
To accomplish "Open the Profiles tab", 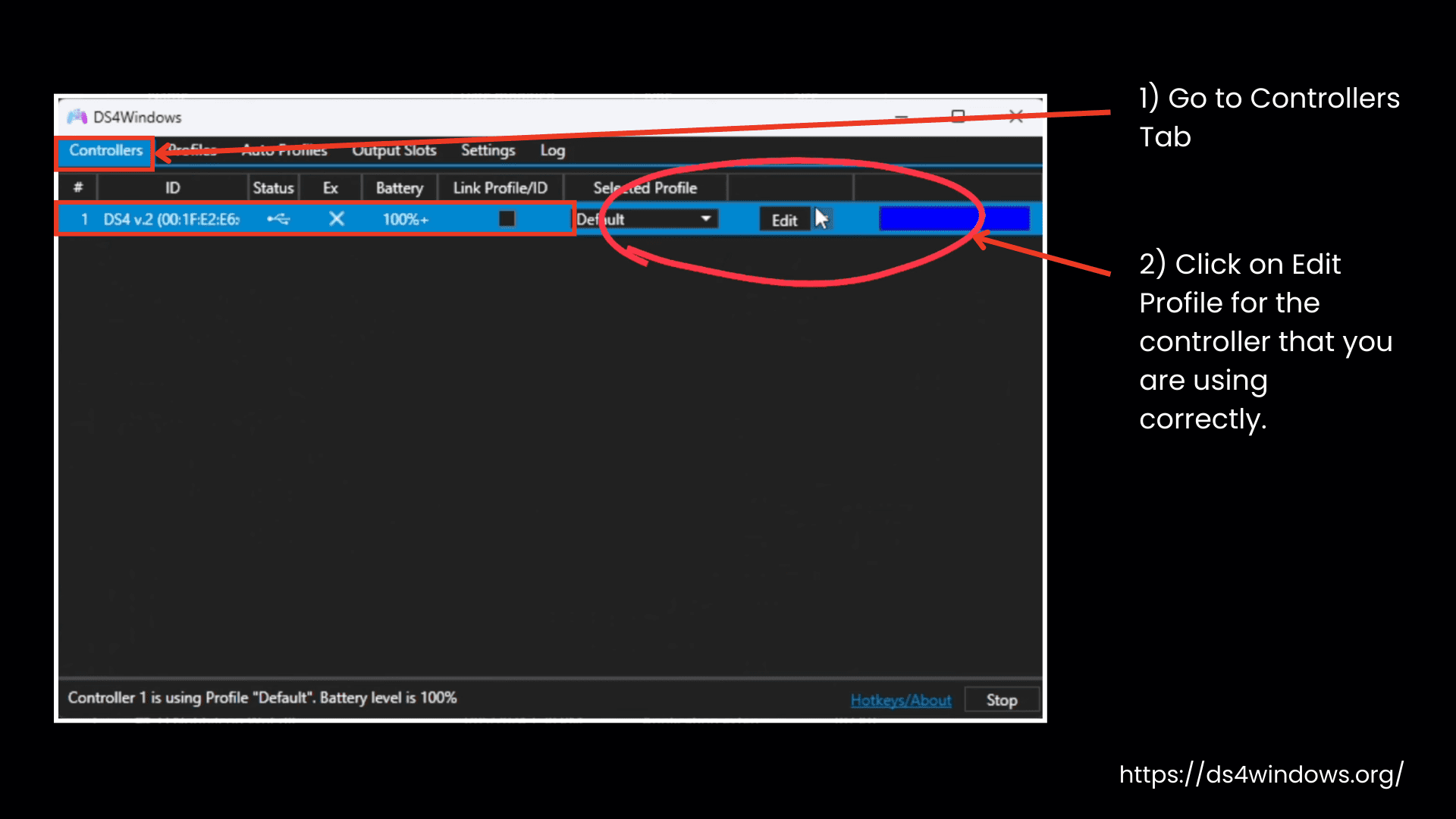I will (192, 150).
